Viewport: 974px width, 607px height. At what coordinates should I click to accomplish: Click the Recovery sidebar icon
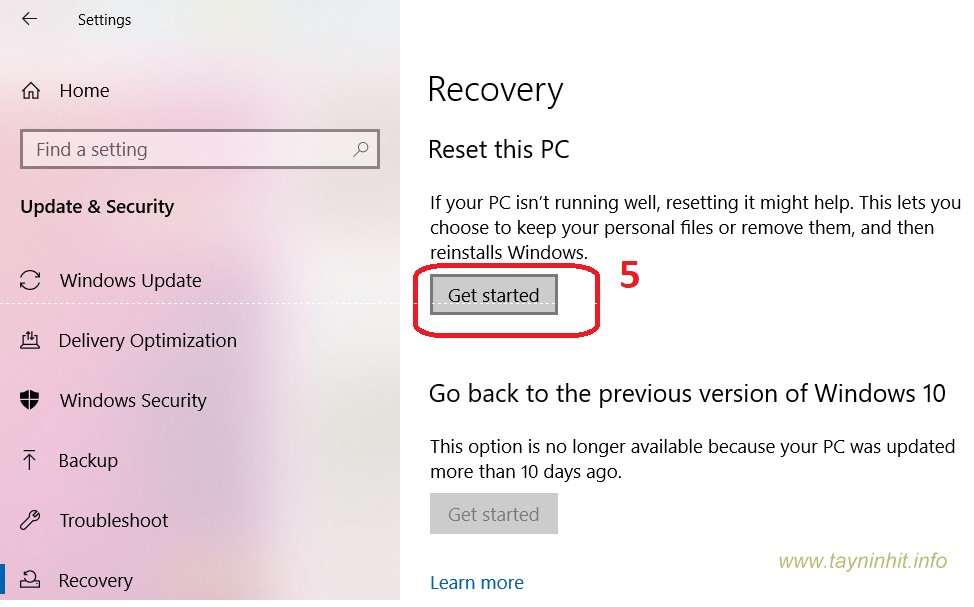(31, 580)
